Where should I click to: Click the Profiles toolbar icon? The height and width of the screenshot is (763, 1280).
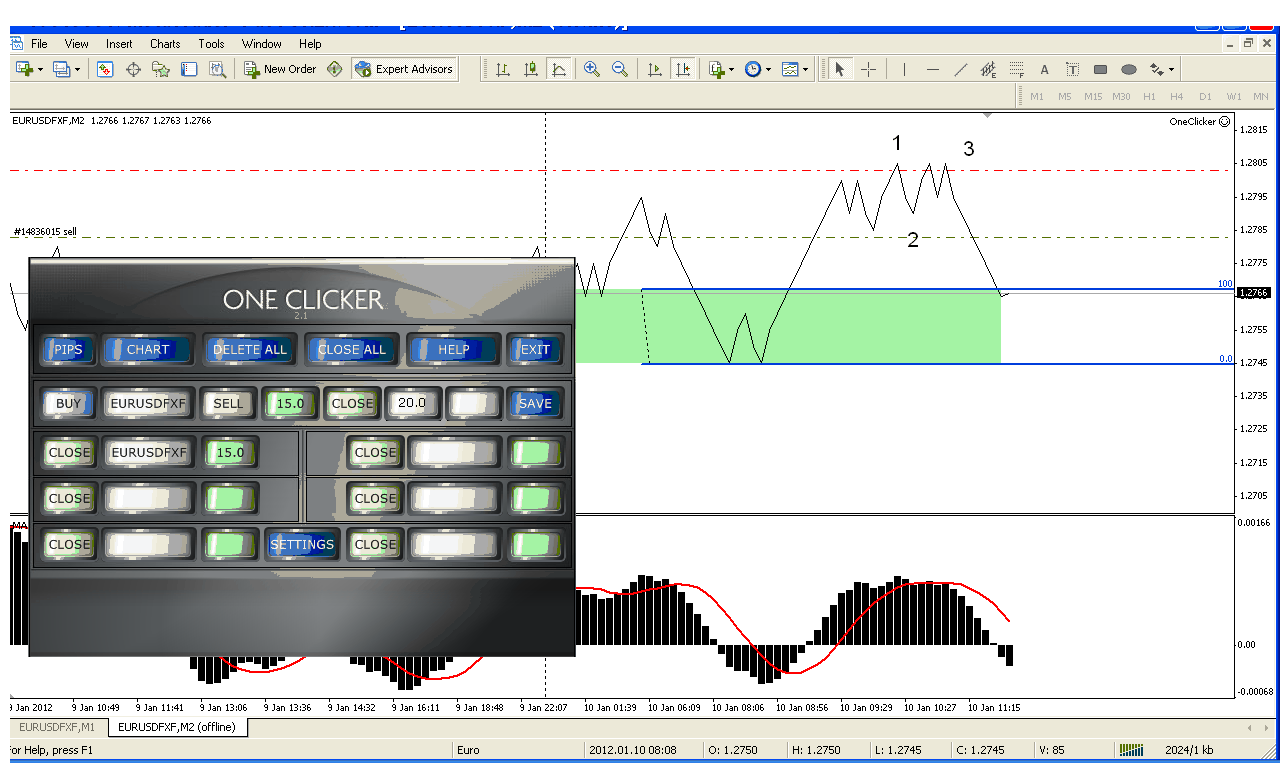(x=61, y=69)
